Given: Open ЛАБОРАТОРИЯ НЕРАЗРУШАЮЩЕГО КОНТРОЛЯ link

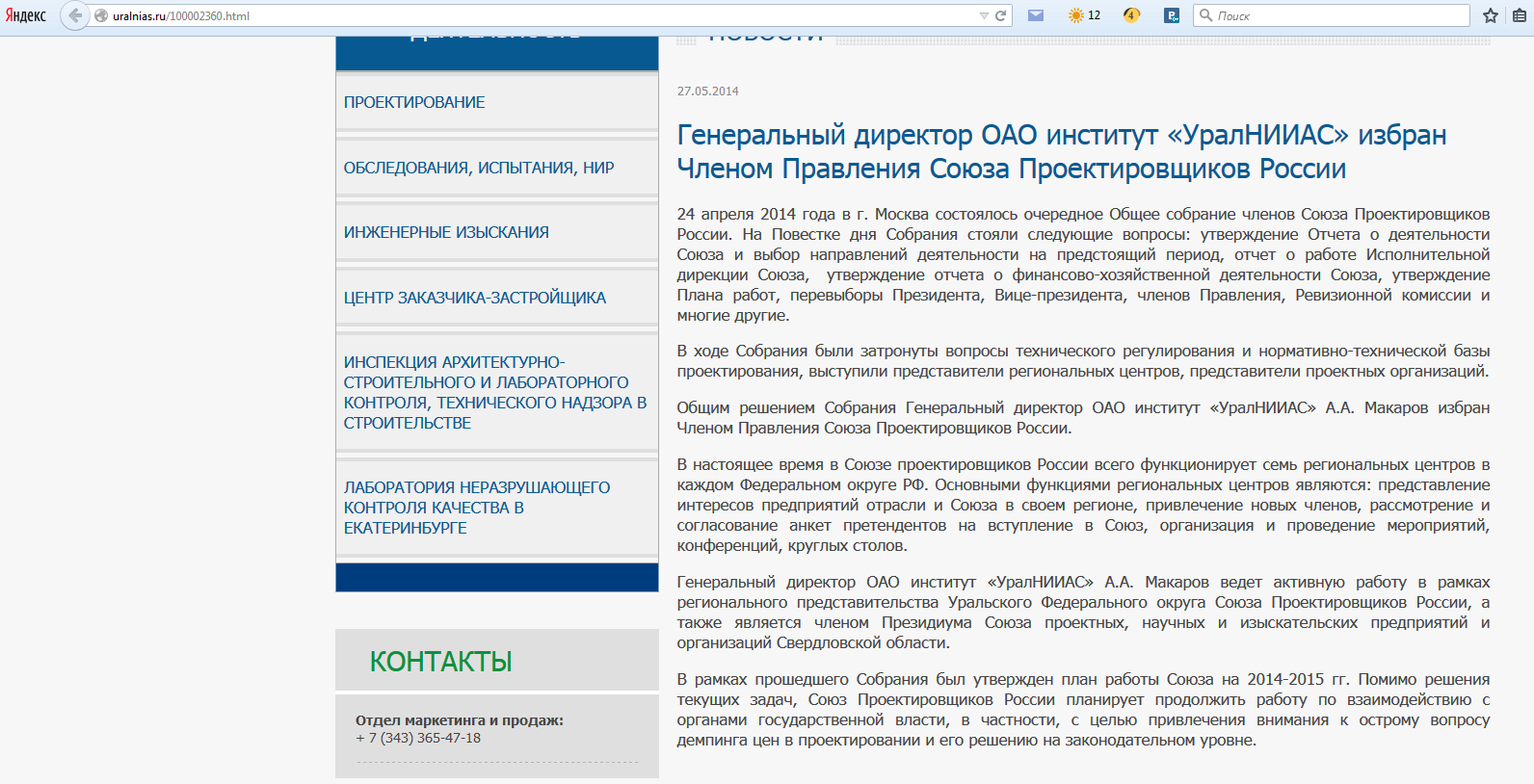Looking at the screenshot, I should (x=477, y=508).
